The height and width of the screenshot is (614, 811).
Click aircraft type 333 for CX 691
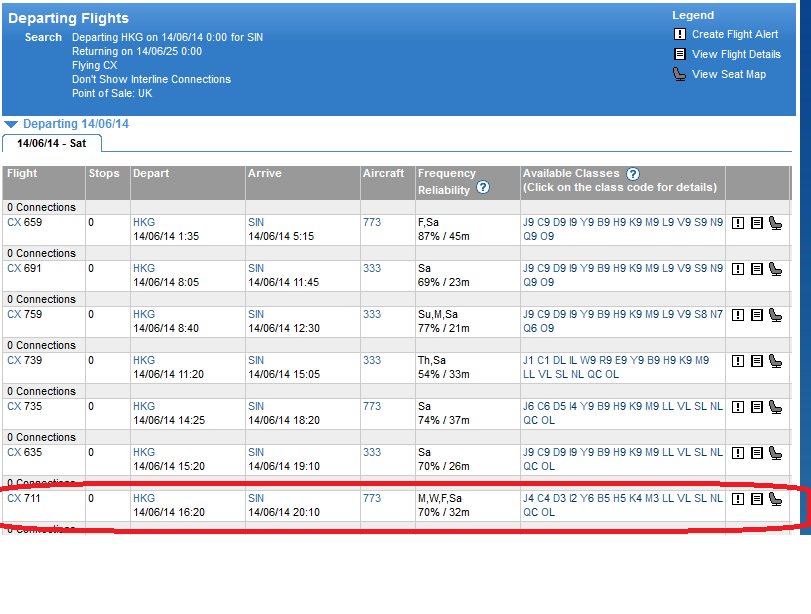(372, 268)
